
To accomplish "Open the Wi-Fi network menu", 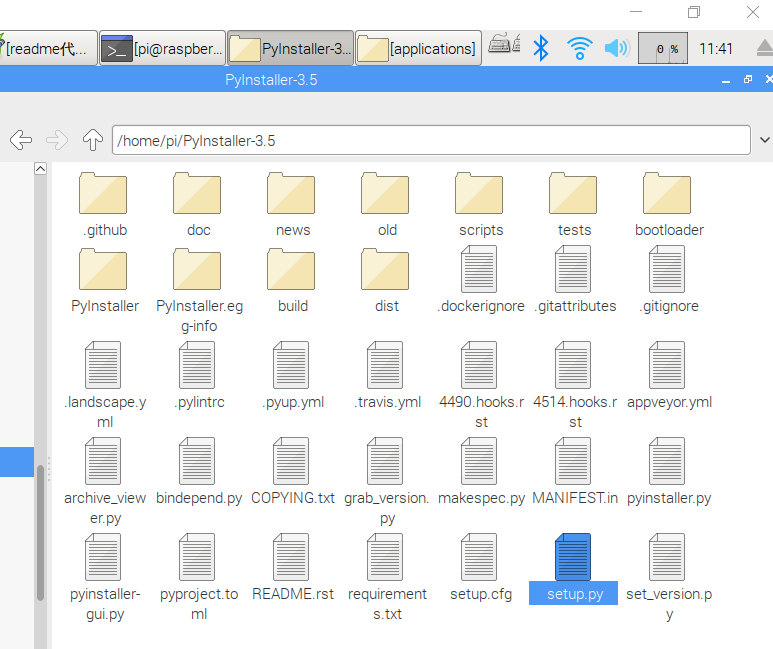I will [579, 48].
